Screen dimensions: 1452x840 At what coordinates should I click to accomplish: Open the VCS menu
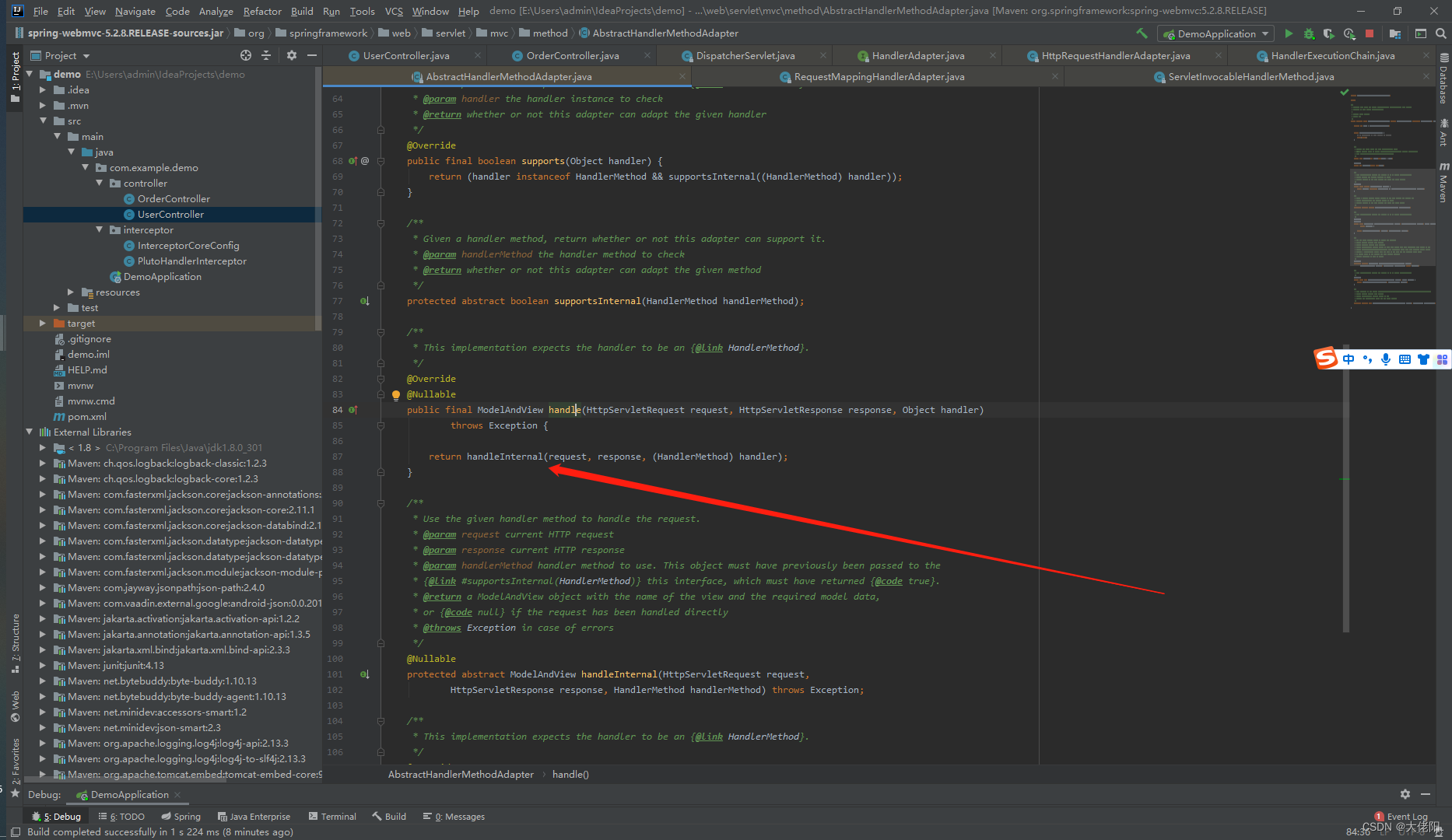click(394, 11)
